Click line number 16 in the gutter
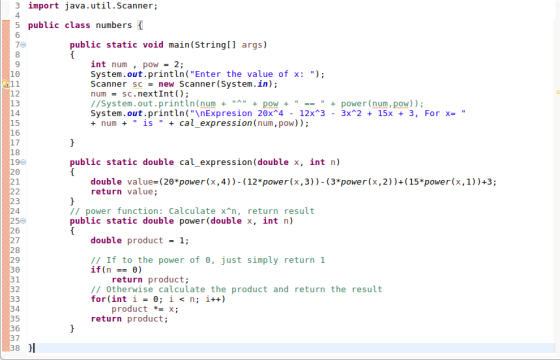 15,133
